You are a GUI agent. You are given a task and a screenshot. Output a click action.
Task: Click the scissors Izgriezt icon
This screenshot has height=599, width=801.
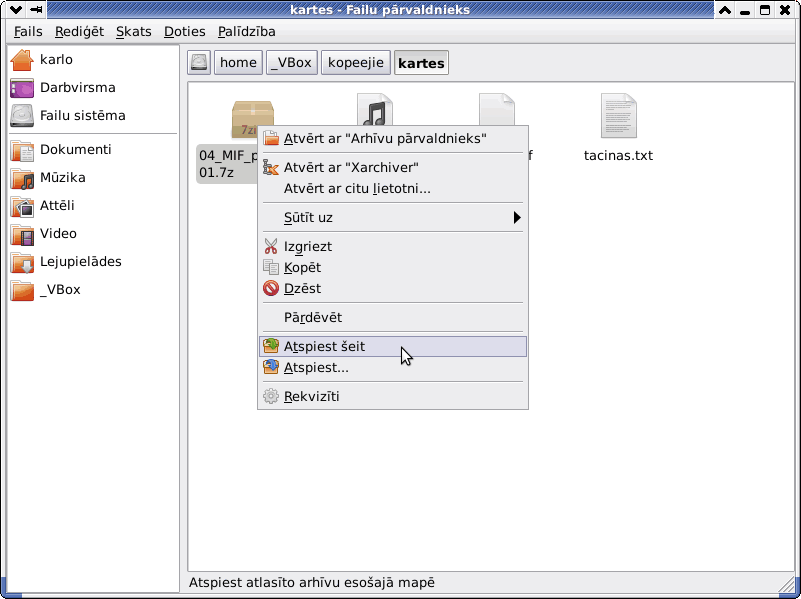coord(271,247)
